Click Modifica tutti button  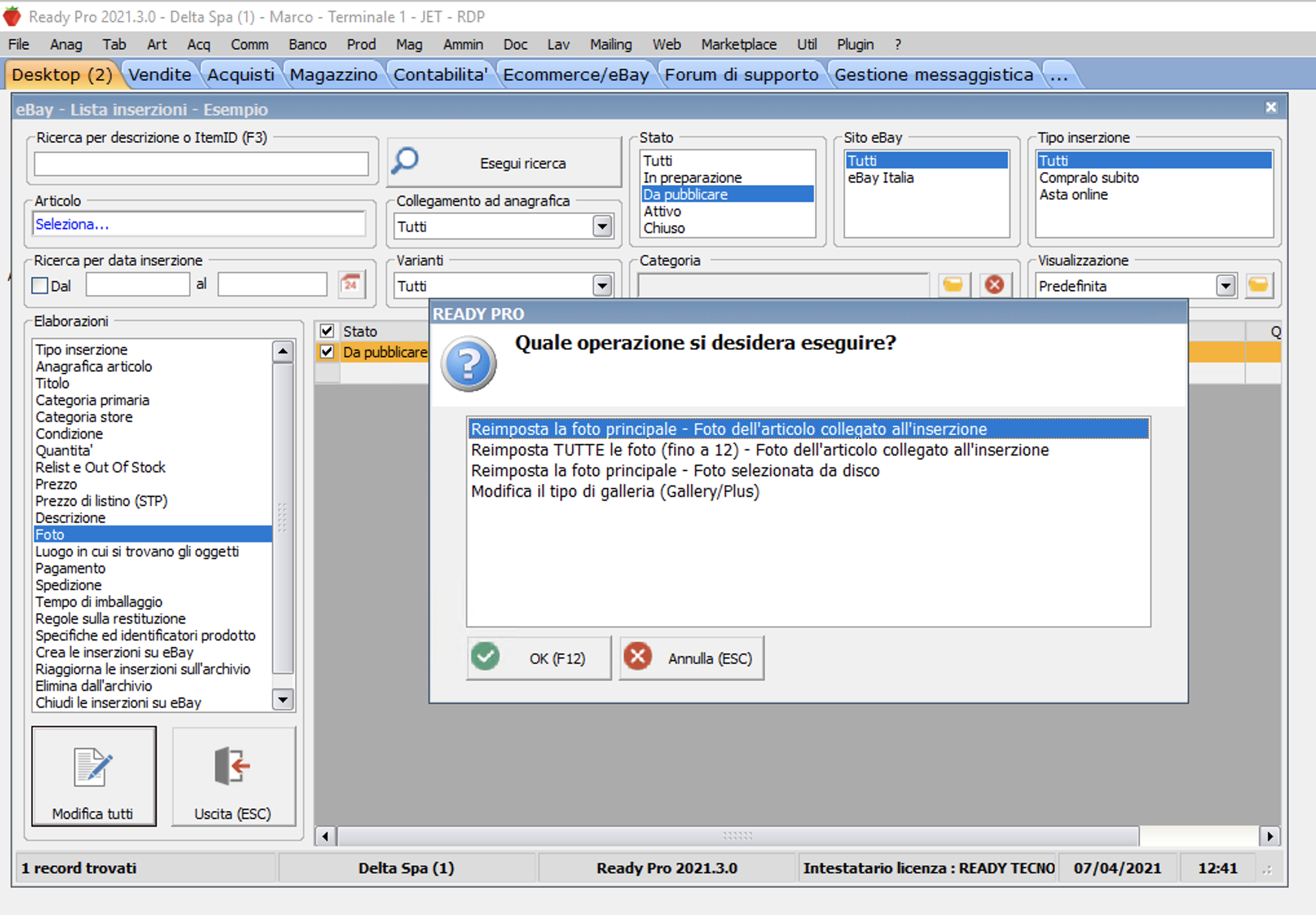tap(94, 776)
